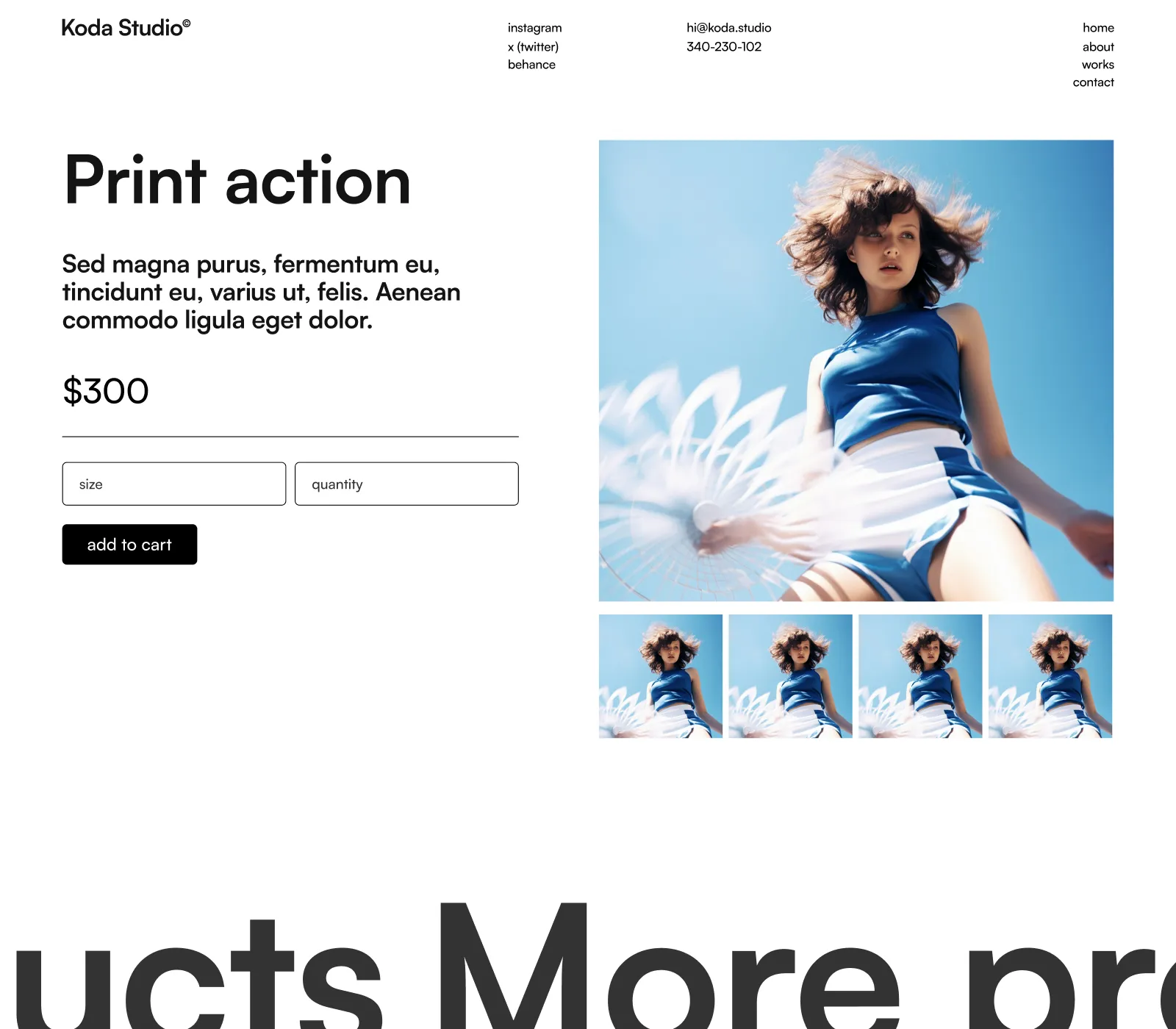This screenshot has width=1176, height=1029.
Task: Select the first product thumbnail
Action: 661,676
